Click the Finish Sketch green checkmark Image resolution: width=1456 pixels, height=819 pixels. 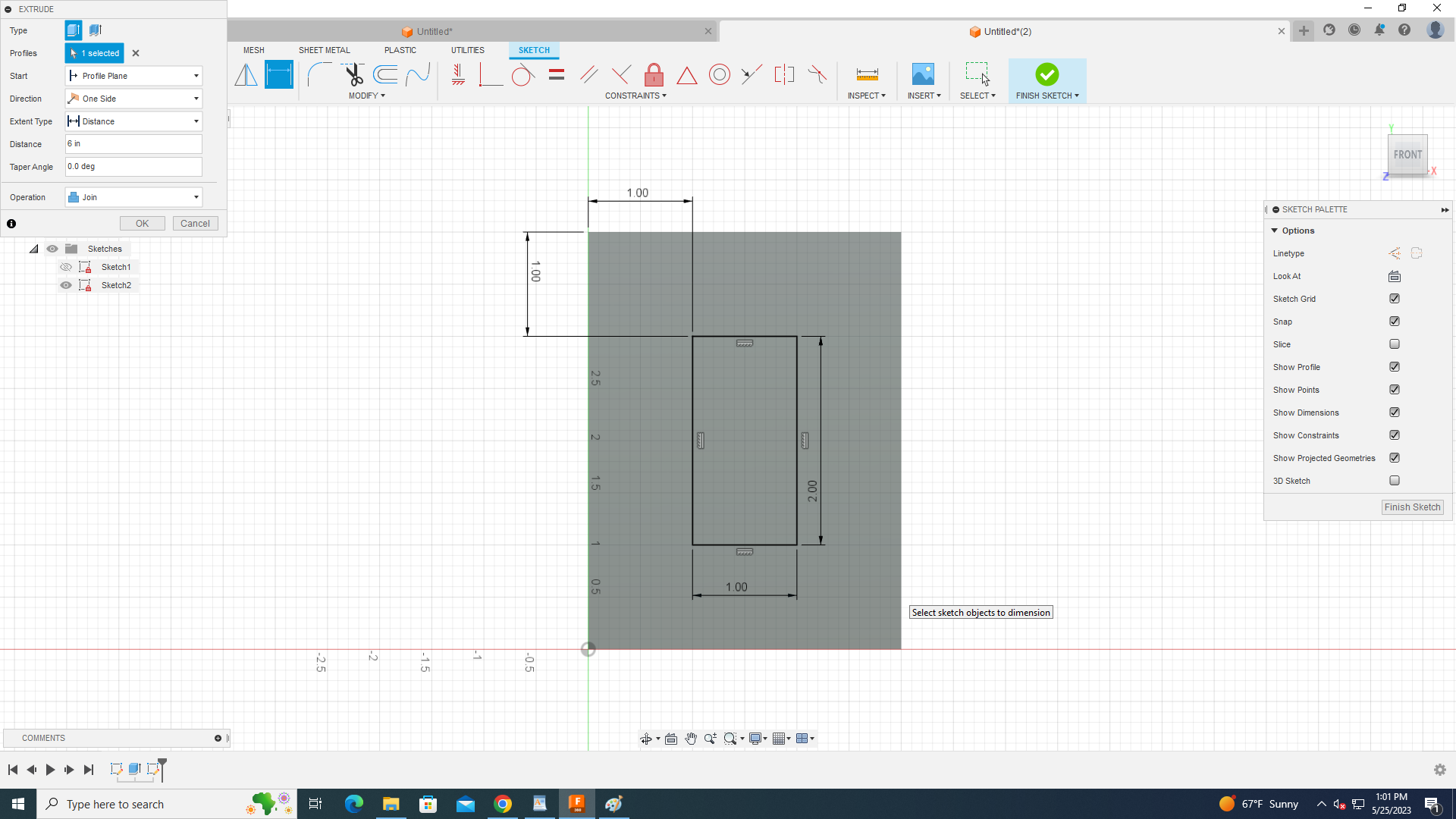click(x=1046, y=74)
